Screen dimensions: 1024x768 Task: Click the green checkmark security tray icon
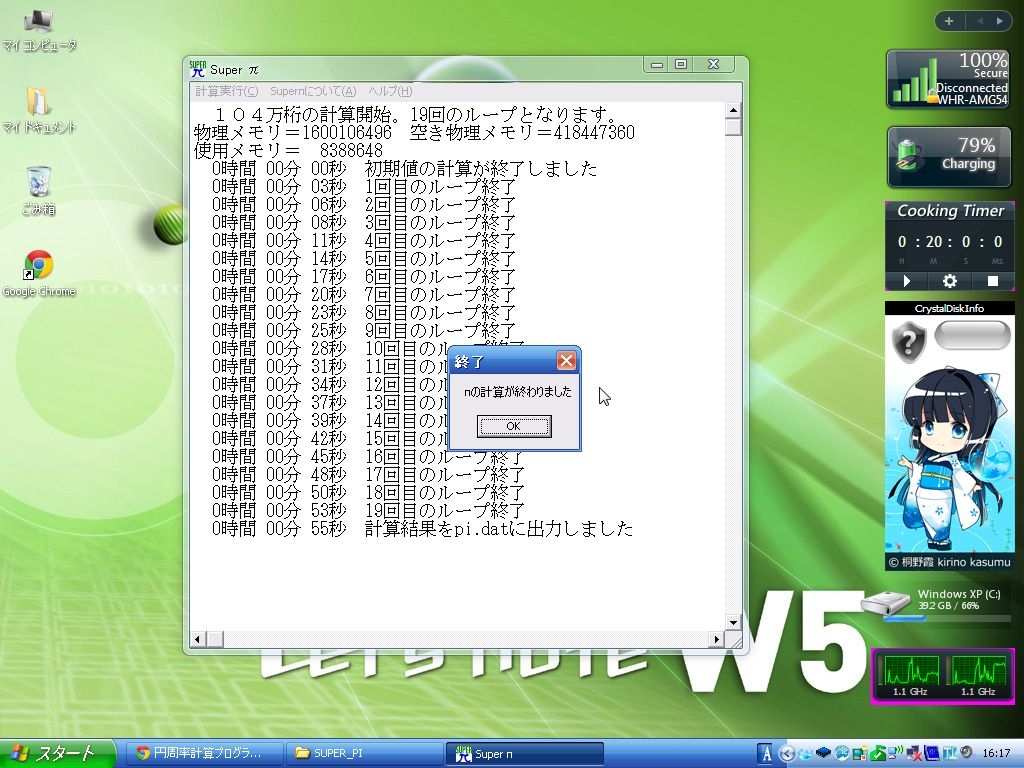tap(878, 754)
